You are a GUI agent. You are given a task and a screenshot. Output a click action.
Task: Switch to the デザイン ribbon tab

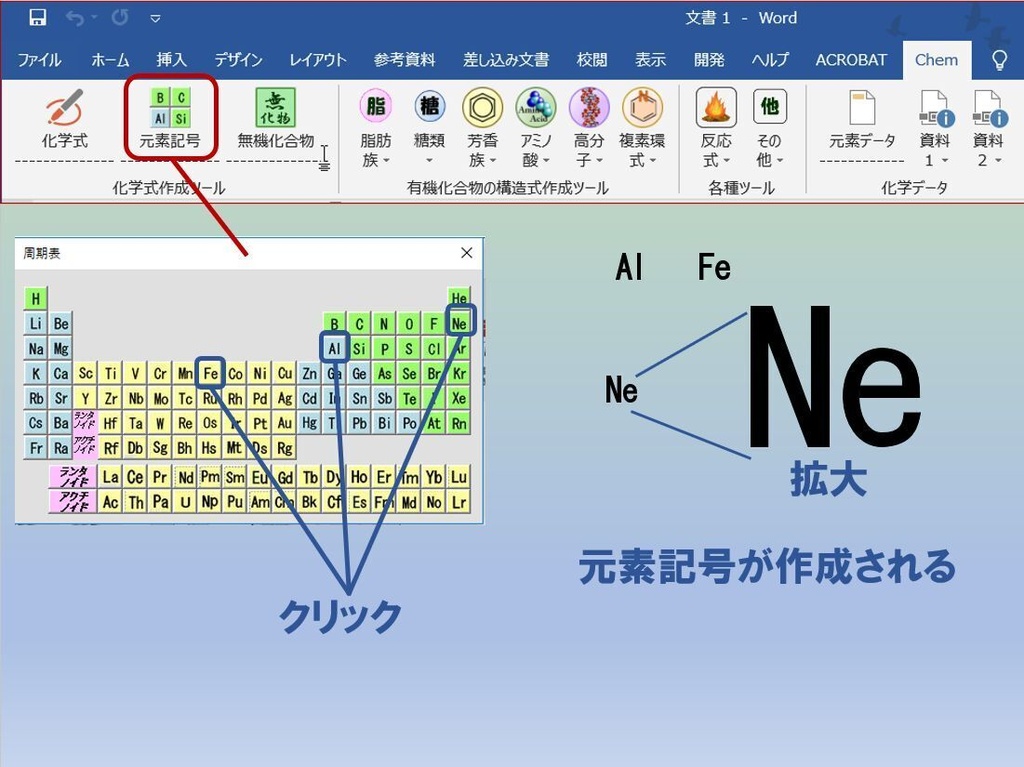click(x=238, y=60)
